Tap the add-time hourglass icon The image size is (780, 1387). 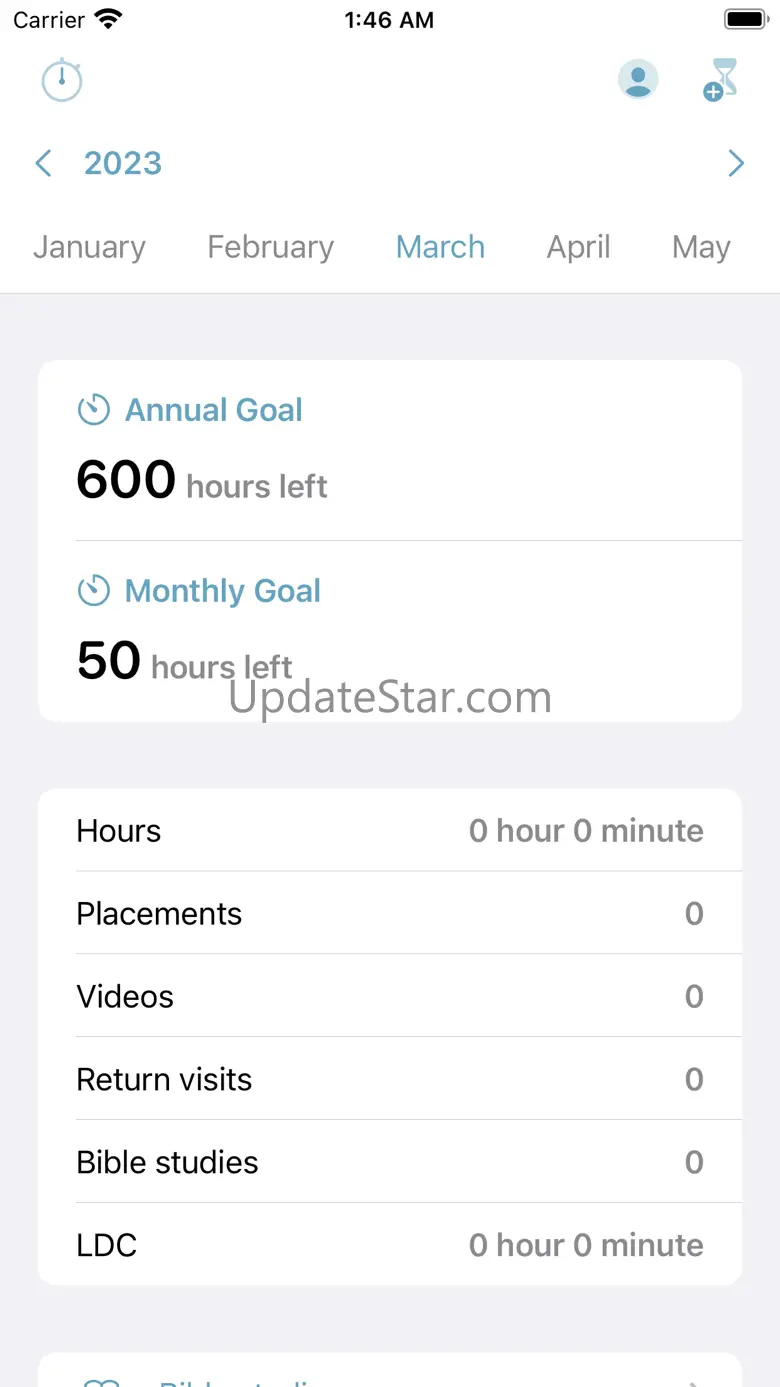click(x=721, y=80)
